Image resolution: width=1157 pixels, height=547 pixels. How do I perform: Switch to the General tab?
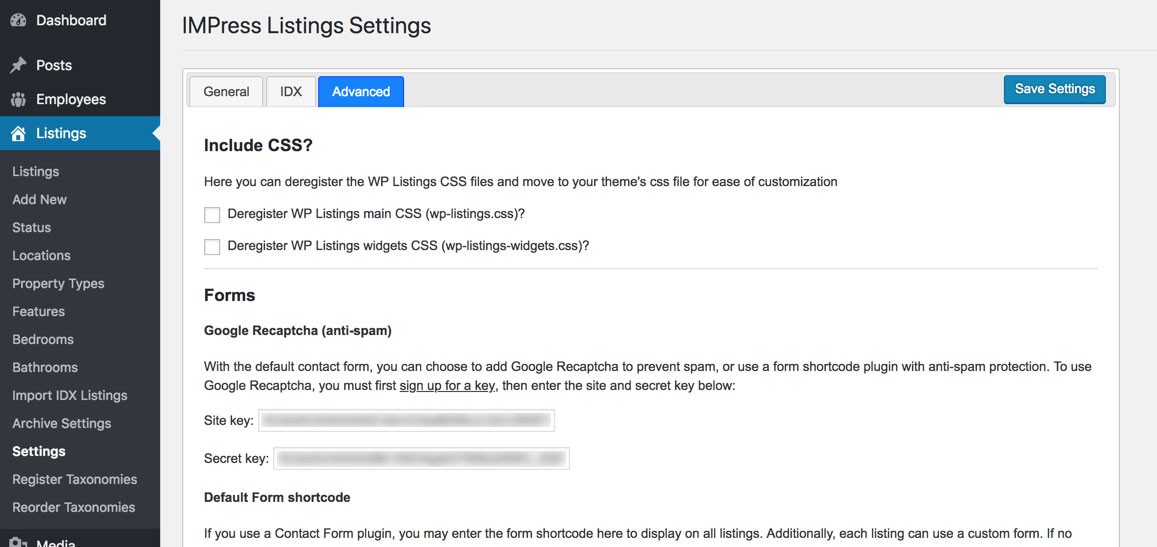coord(227,92)
